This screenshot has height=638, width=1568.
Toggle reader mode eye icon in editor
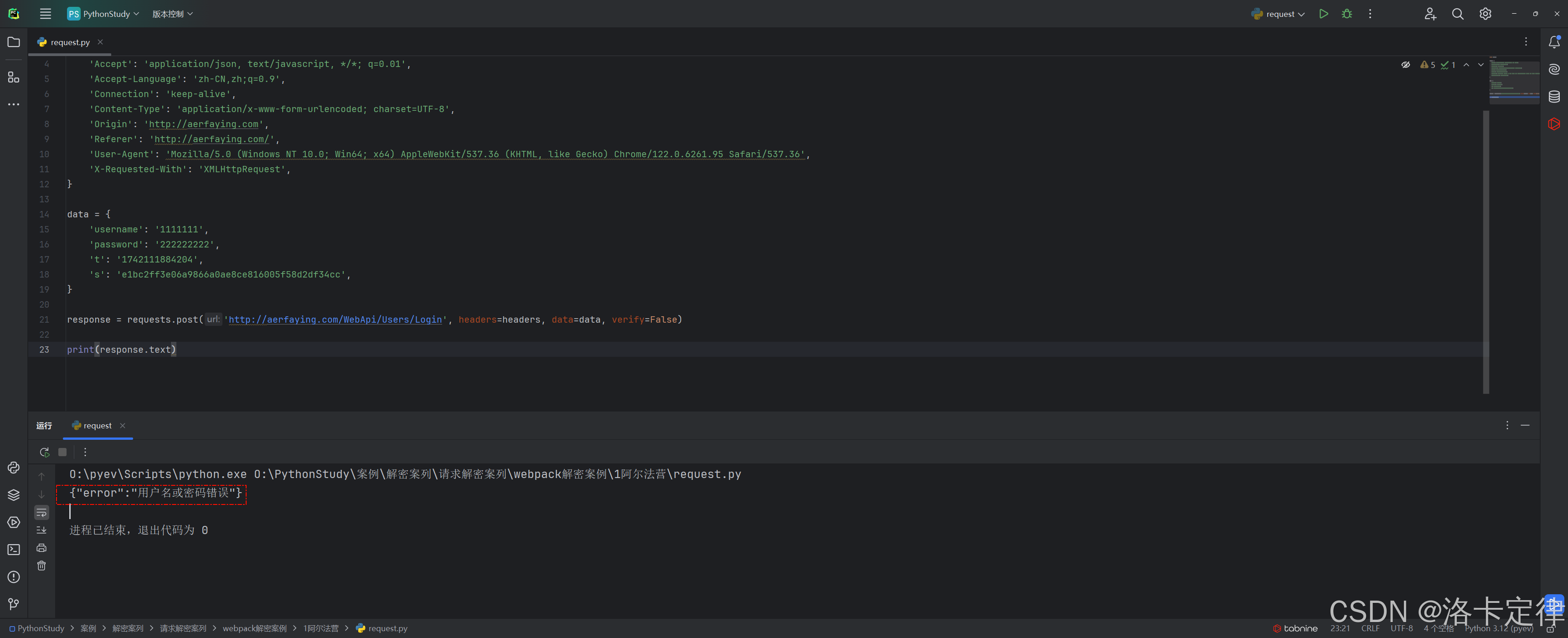tap(1405, 65)
